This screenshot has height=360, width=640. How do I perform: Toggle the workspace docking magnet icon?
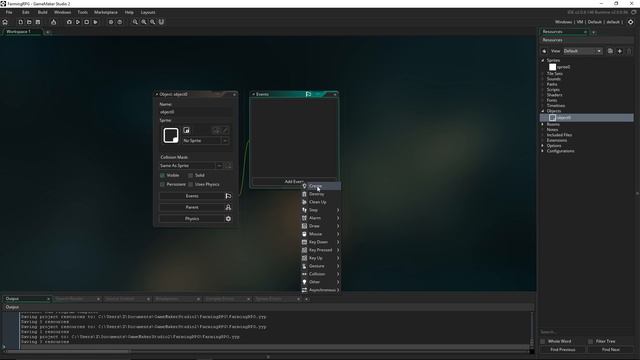pyautogui.click(x=161, y=22)
